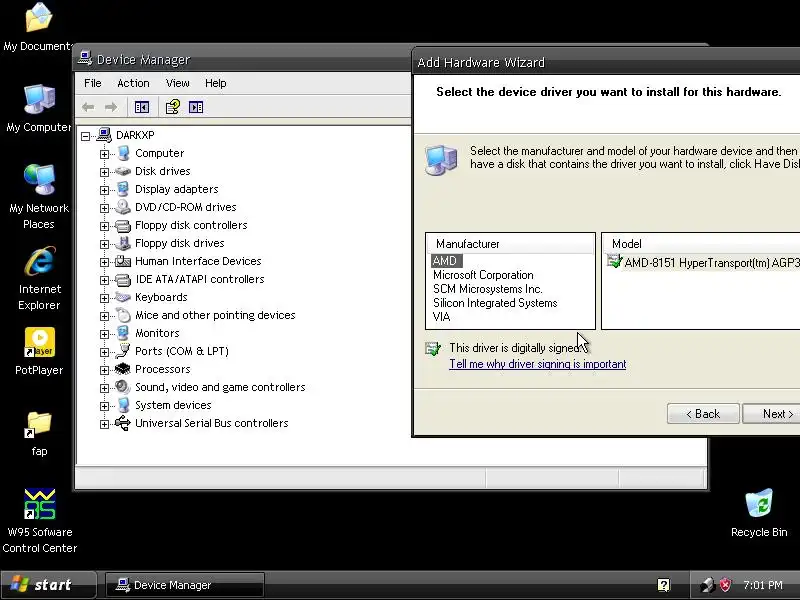Click the security shield tray icon

tap(725, 585)
